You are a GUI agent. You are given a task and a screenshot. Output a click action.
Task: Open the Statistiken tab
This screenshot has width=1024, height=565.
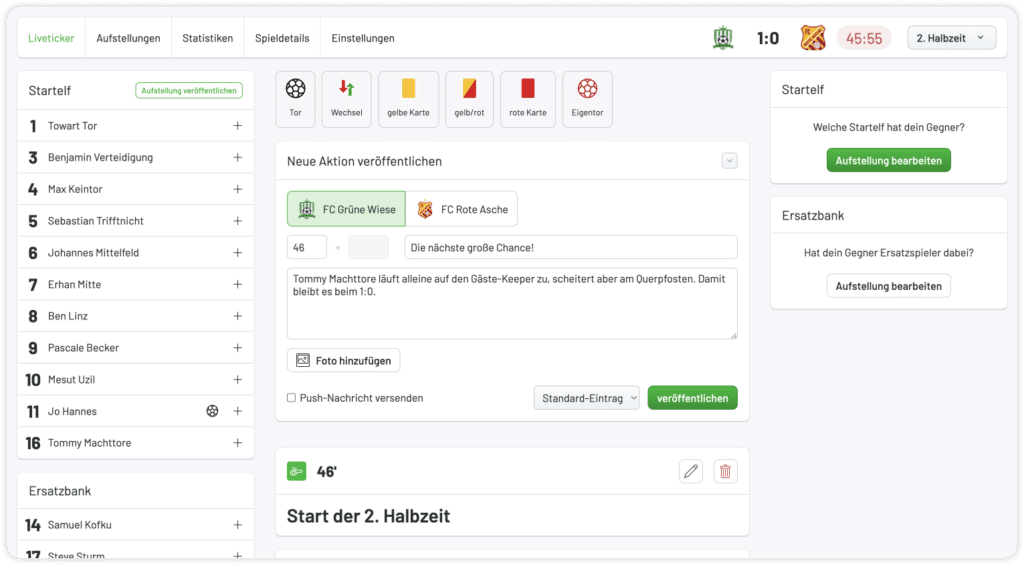tap(208, 38)
